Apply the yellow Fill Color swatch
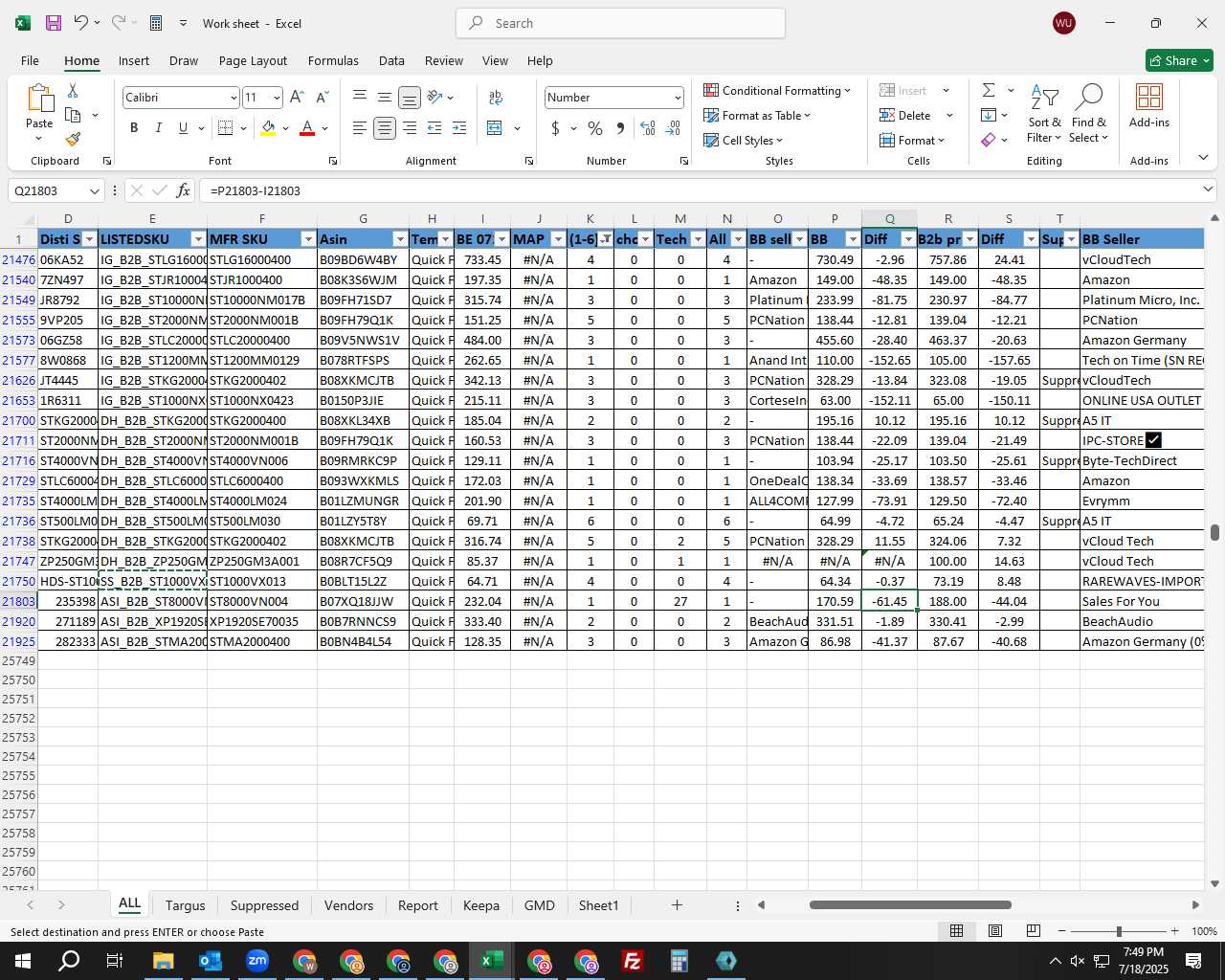Image resolution: width=1225 pixels, height=980 pixels. [x=268, y=128]
